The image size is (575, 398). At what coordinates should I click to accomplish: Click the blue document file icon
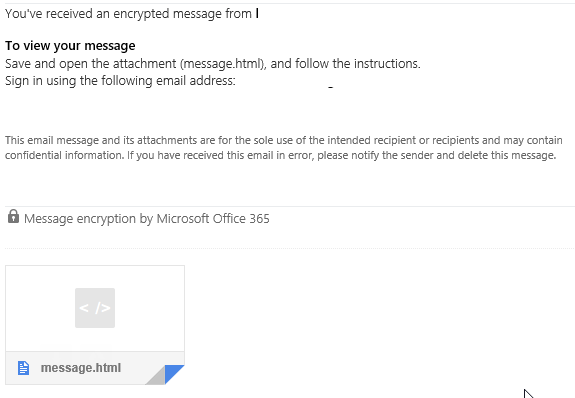point(23,368)
